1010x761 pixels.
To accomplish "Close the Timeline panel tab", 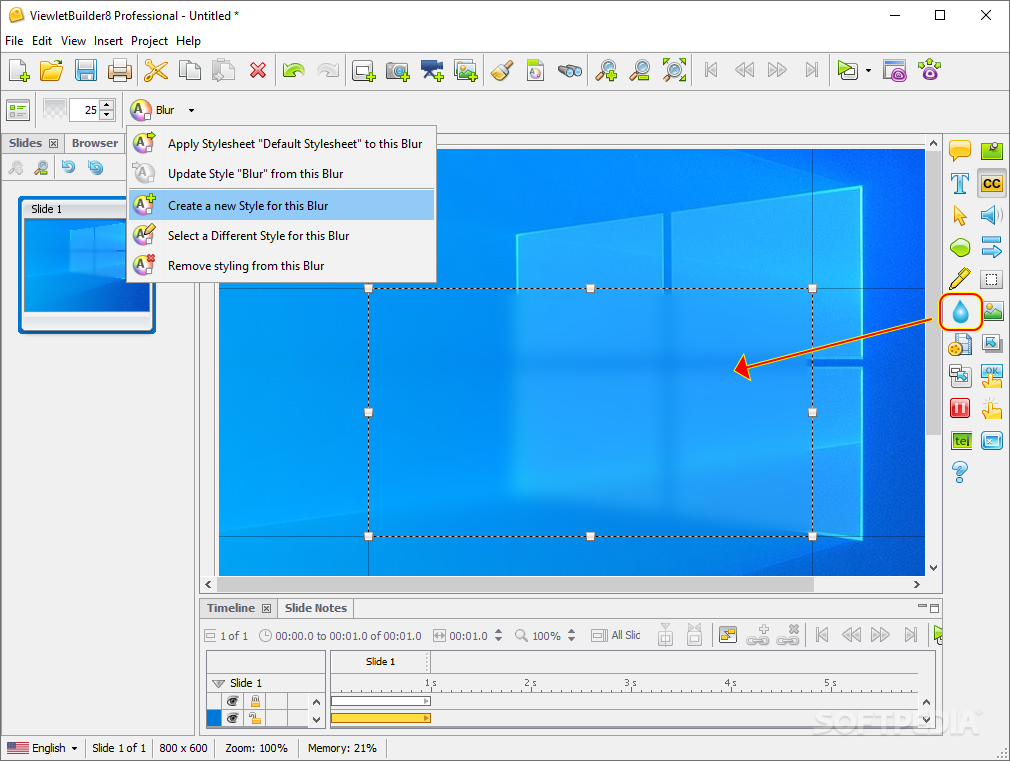I will pyautogui.click(x=267, y=608).
